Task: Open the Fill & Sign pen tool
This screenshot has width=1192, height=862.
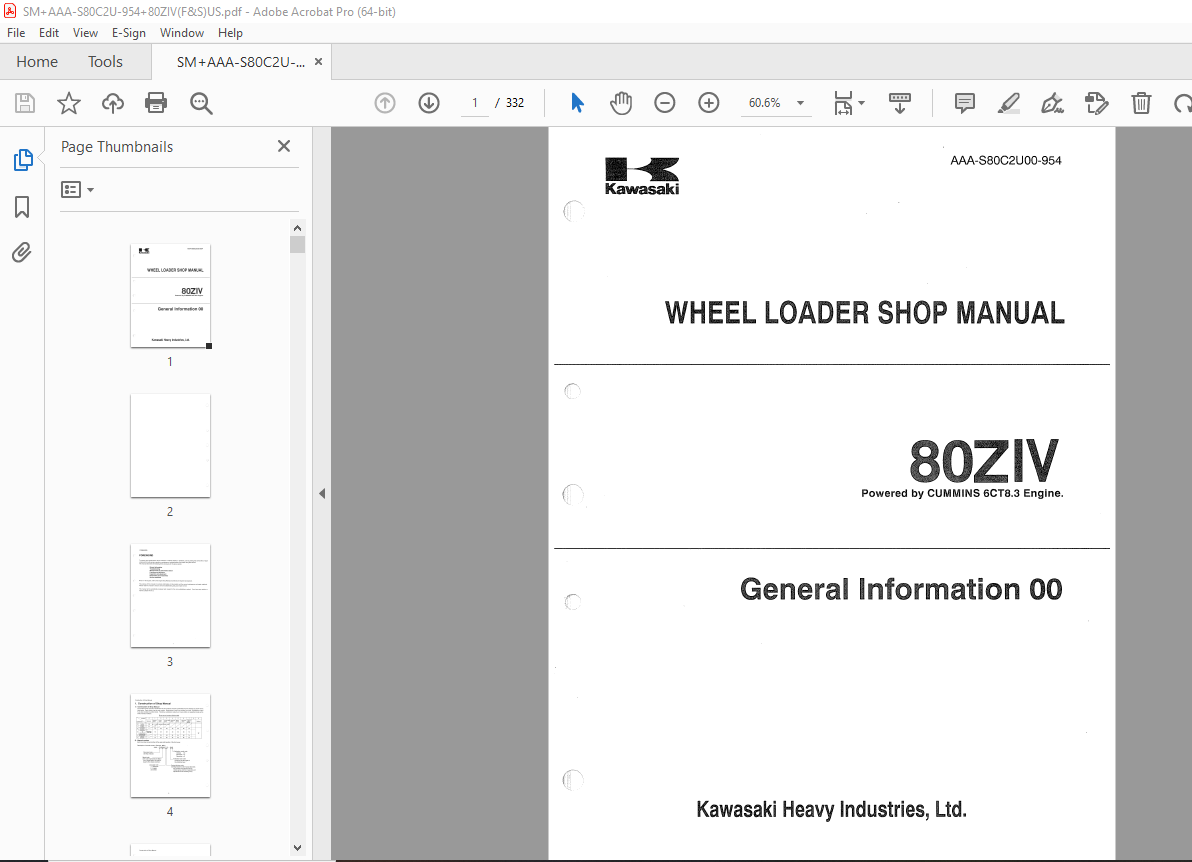Action: click(1052, 103)
